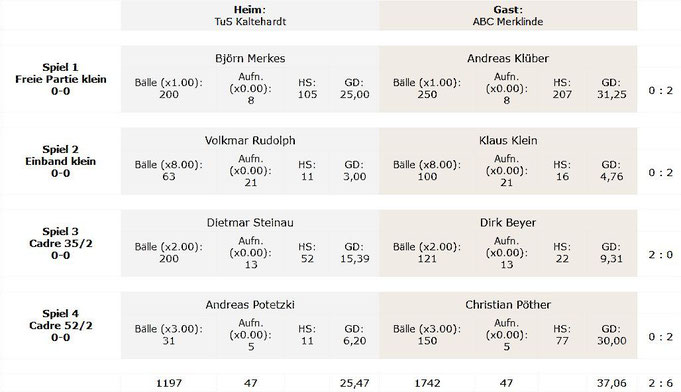Click Spiel 3 result 2 : 0
This screenshot has width=681, height=392.
661,255
